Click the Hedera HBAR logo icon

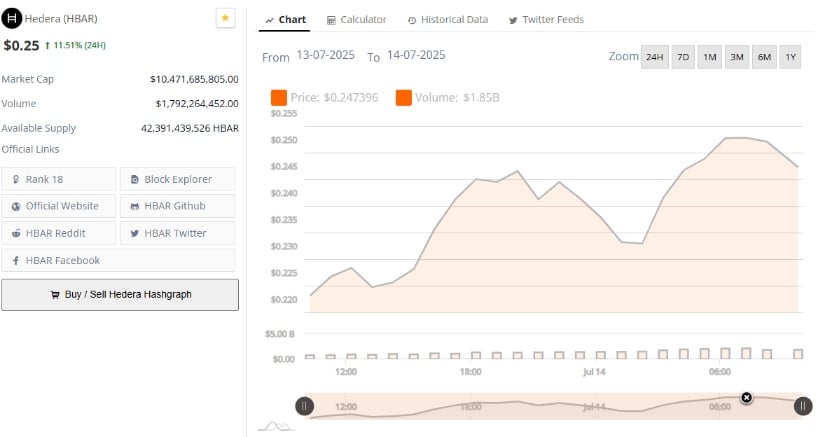pos(12,18)
